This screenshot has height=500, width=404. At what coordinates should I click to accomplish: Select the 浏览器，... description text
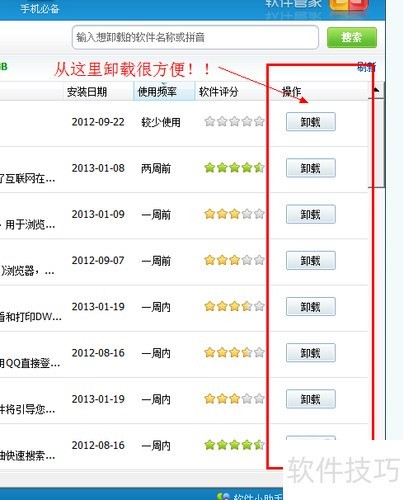27,271
